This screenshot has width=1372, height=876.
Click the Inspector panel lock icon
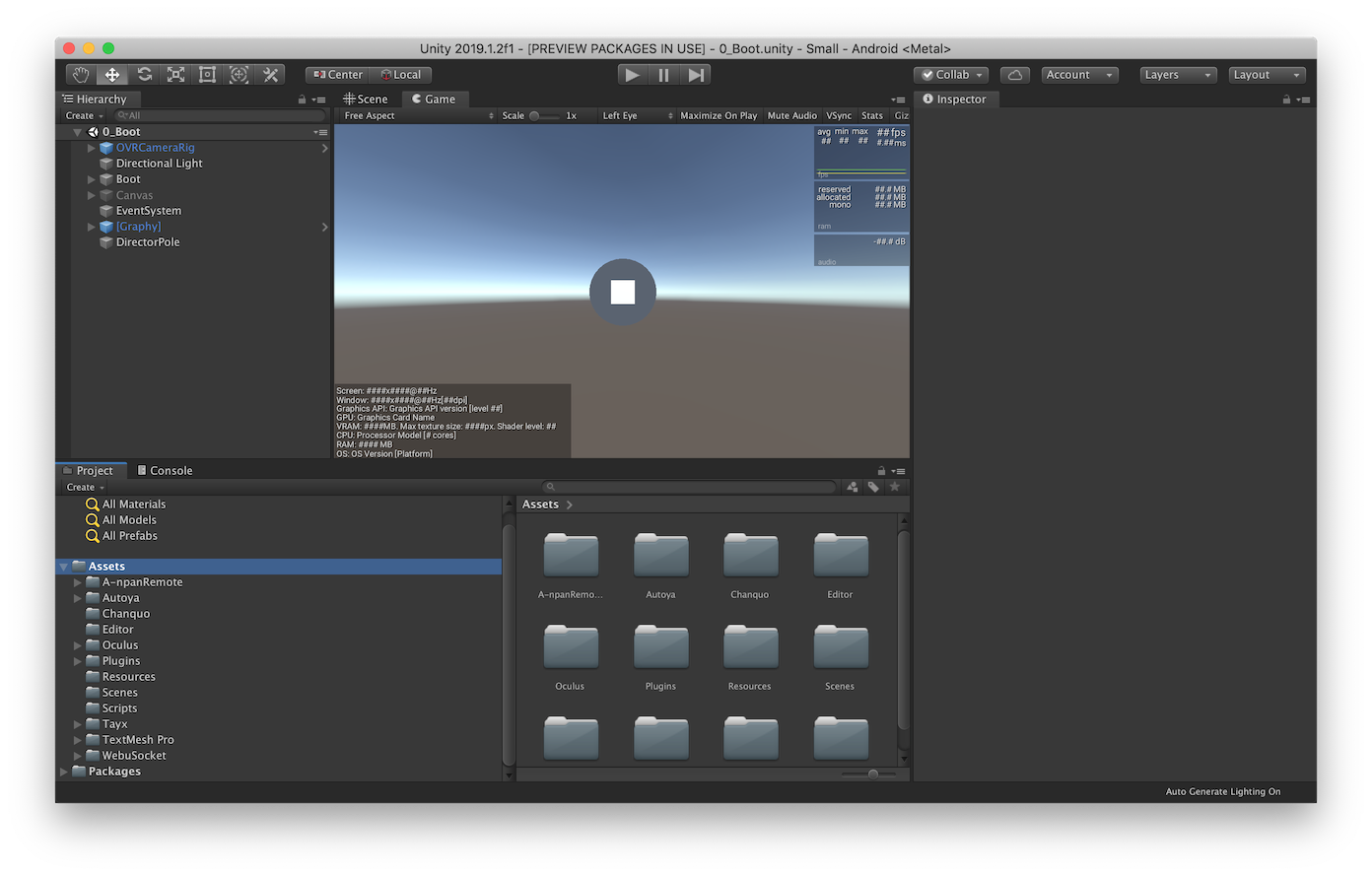click(1286, 100)
